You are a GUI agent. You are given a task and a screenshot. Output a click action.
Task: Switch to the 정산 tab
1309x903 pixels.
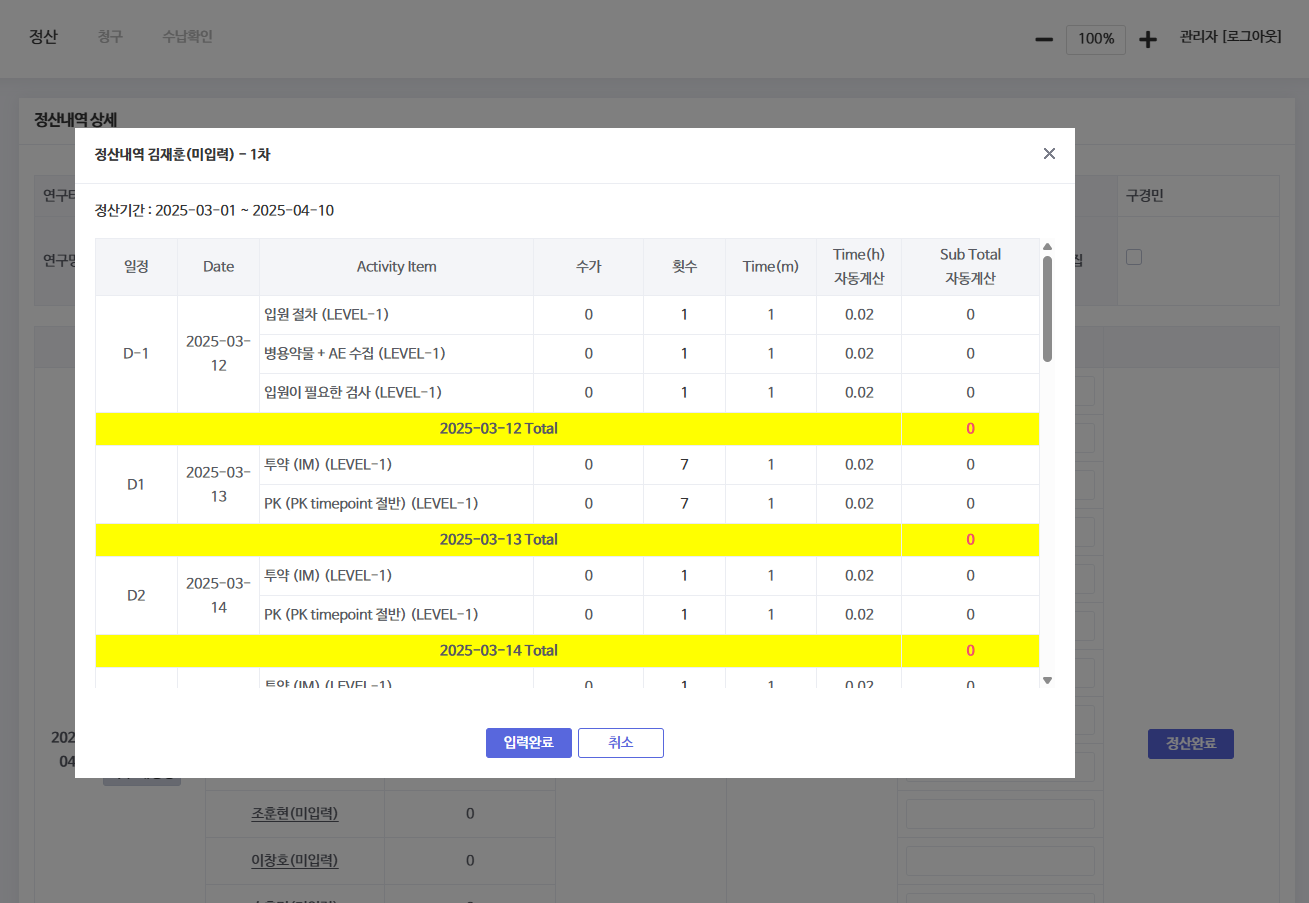point(43,37)
